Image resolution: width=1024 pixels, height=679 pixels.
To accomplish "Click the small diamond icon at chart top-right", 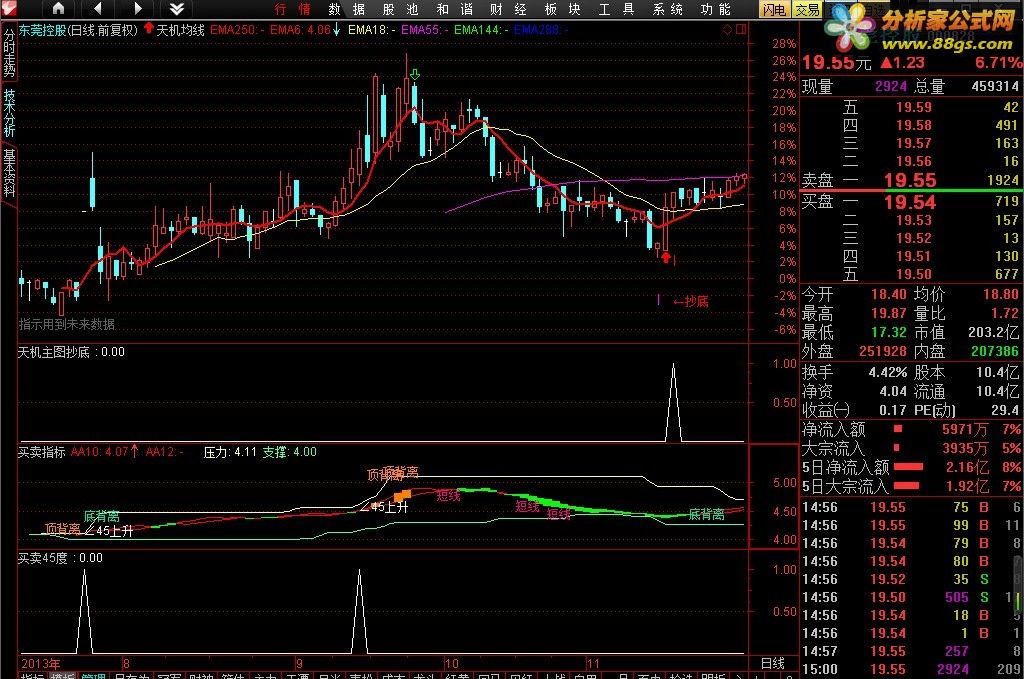I will [x=728, y=29].
